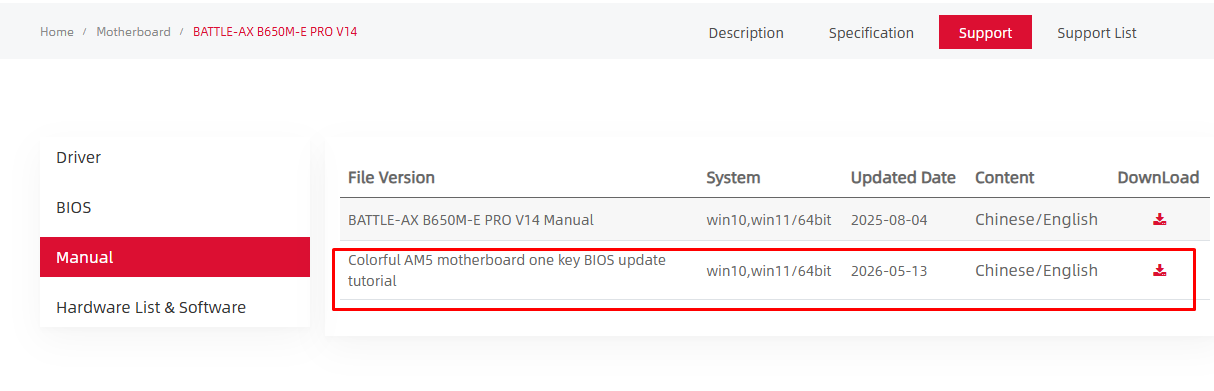Open the Specification tab

click(x=871, y=33)
